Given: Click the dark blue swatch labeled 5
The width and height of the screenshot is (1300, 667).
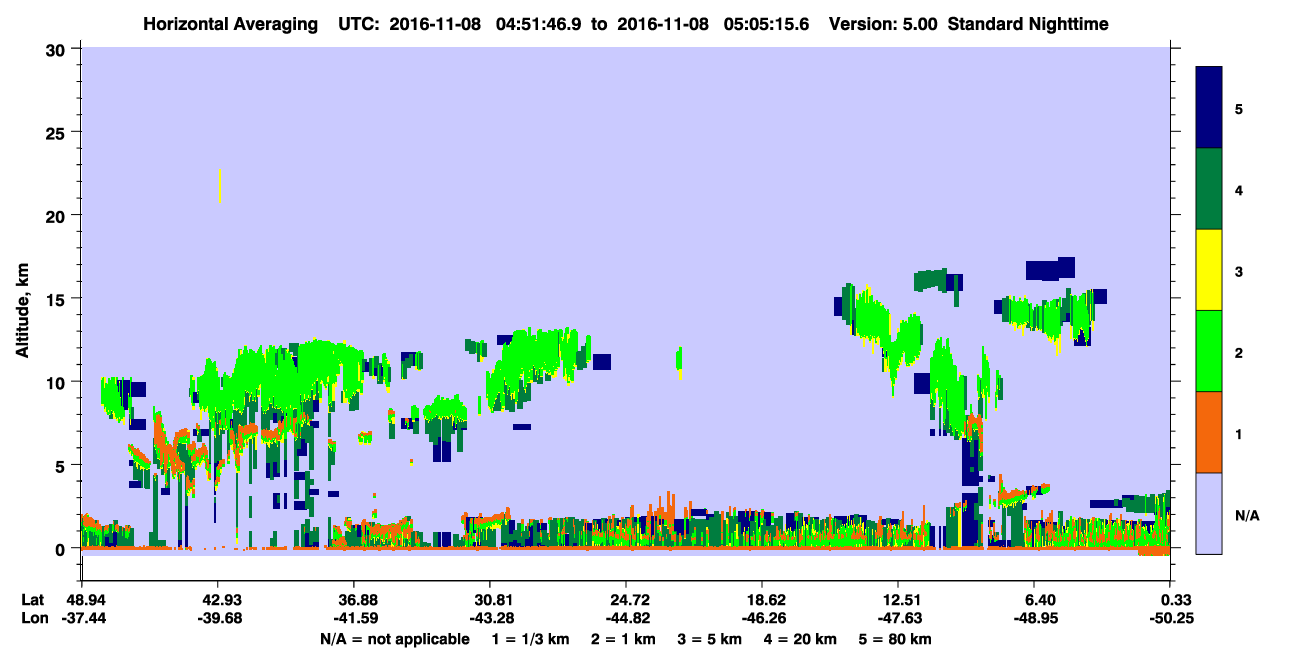Looking at the screenshot, I should tap(1209, 107).
